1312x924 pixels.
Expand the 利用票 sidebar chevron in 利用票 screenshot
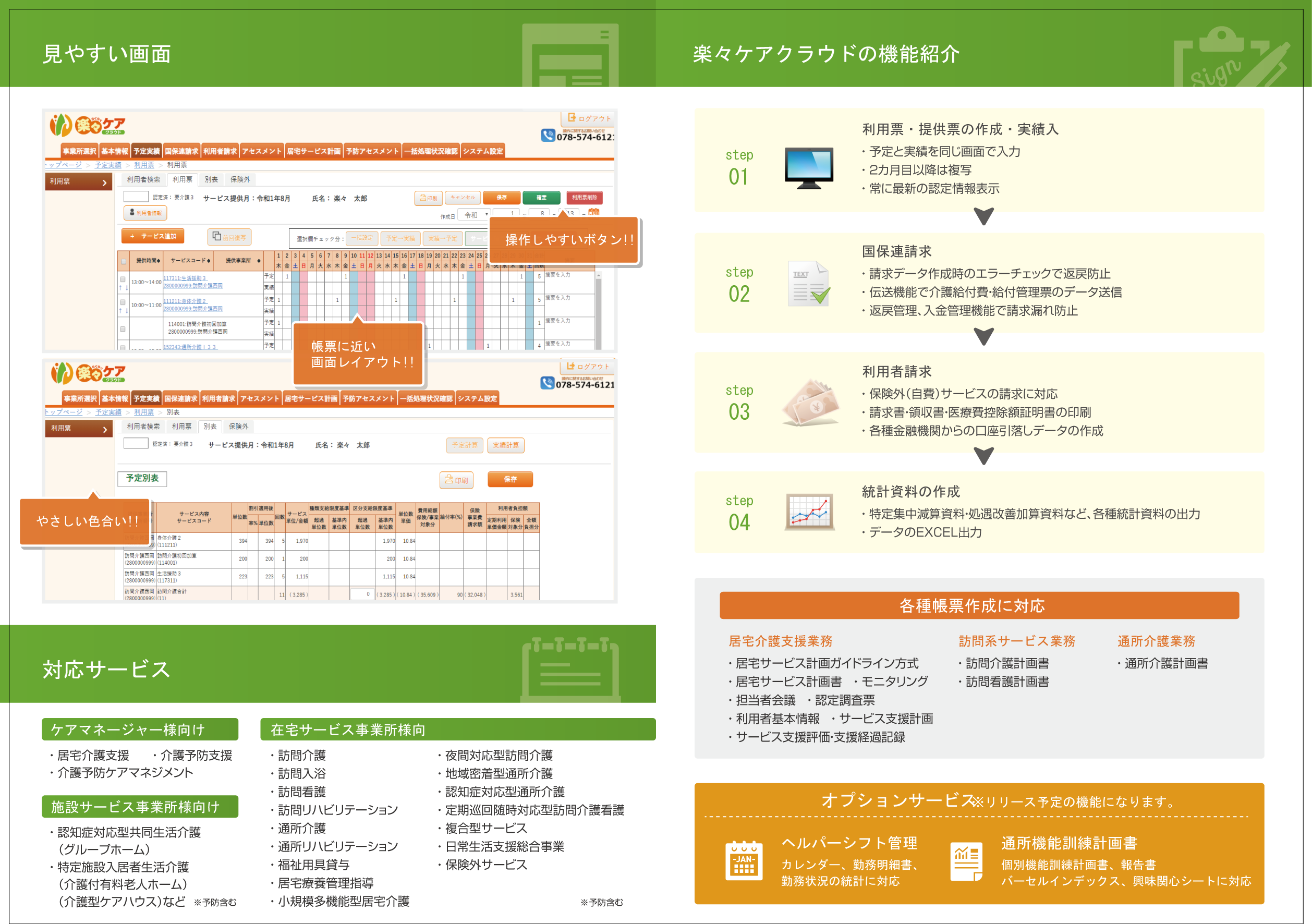[x=105, y=183]
